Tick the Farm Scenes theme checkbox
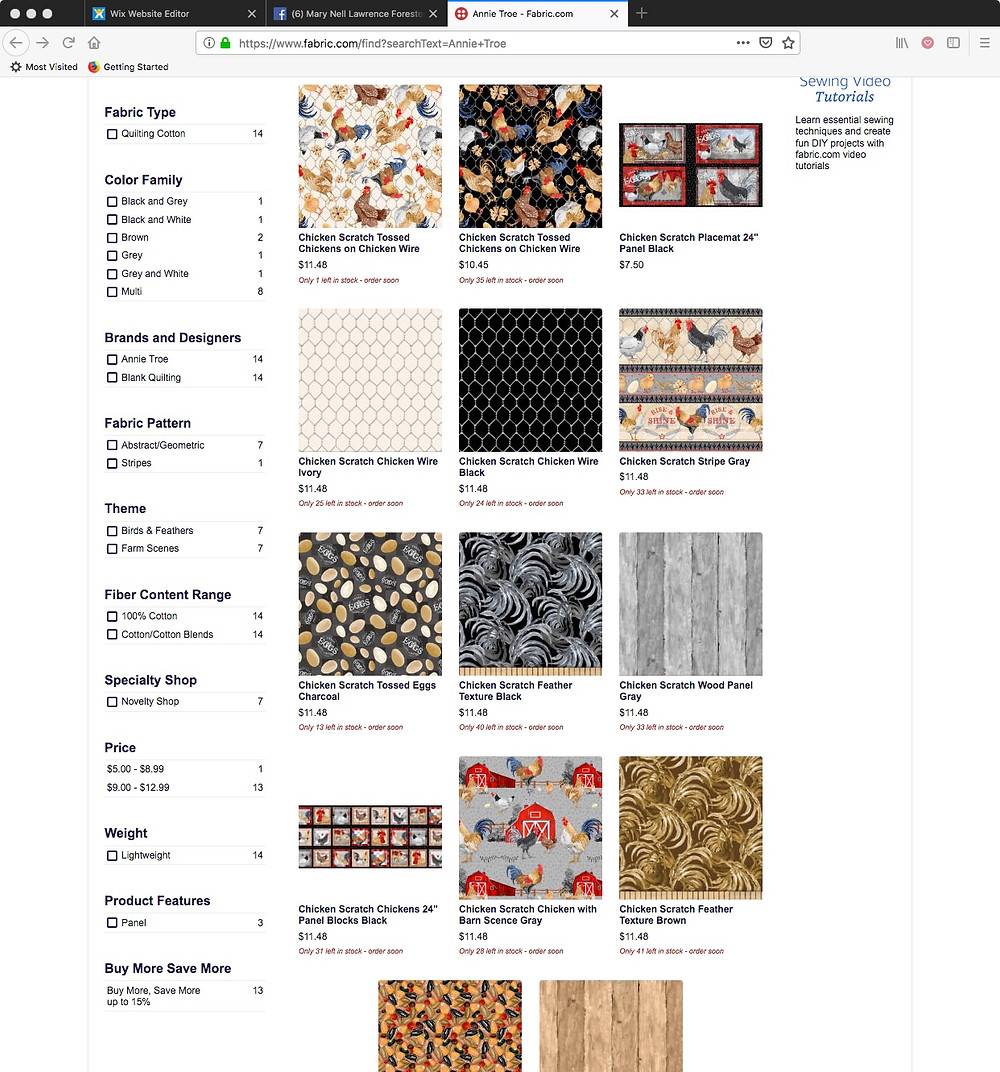 click(112, 549)
